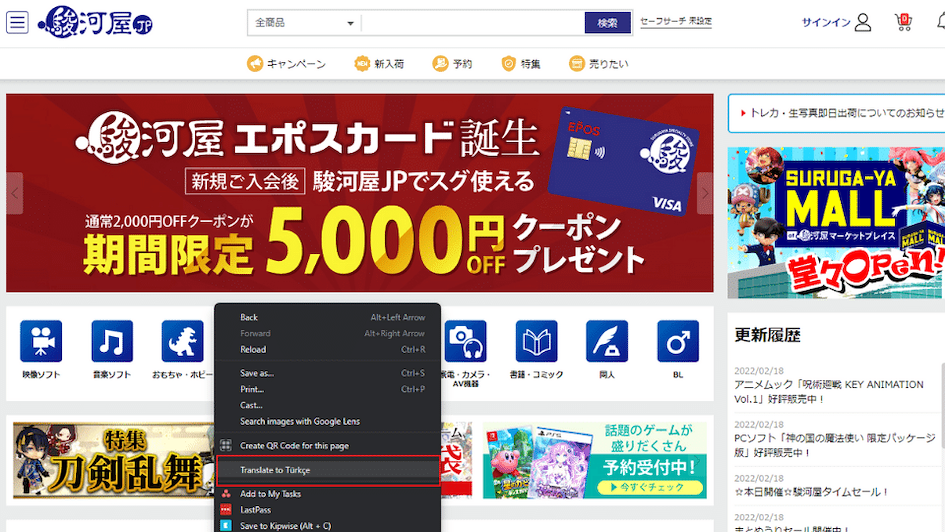Open the キャンペーン nav link
This screenshot has width=945, height=532.
296,64
